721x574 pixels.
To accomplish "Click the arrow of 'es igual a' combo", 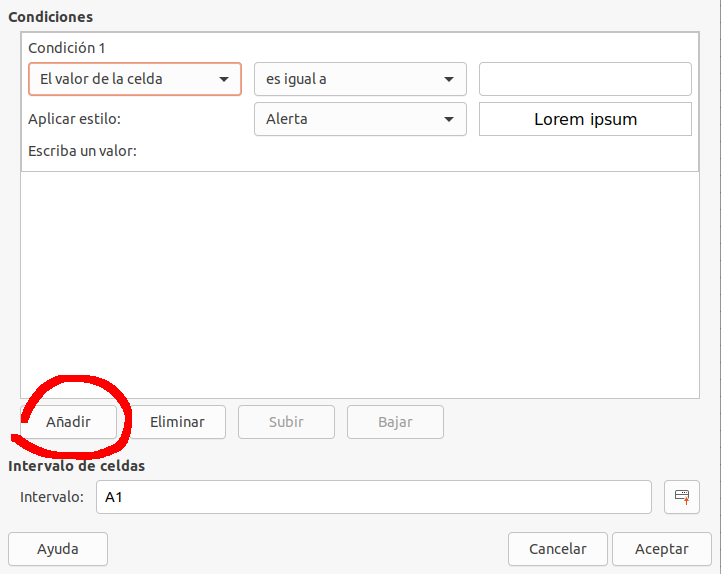I will pos(449,79).
